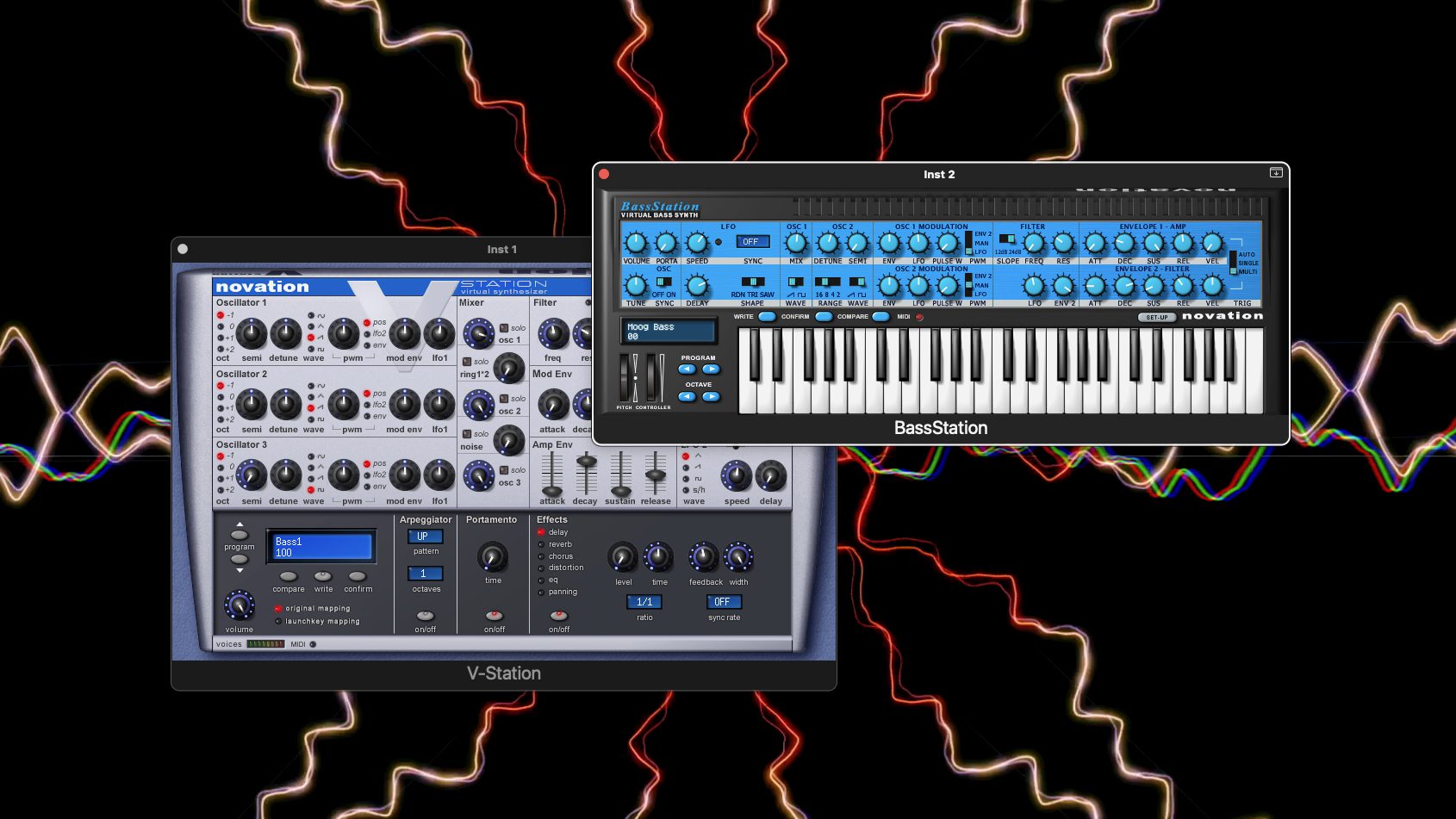The image size is (1456, 819).
Task: Click V-Station Amp Env sustain slider
Action: tap(620, 473)
